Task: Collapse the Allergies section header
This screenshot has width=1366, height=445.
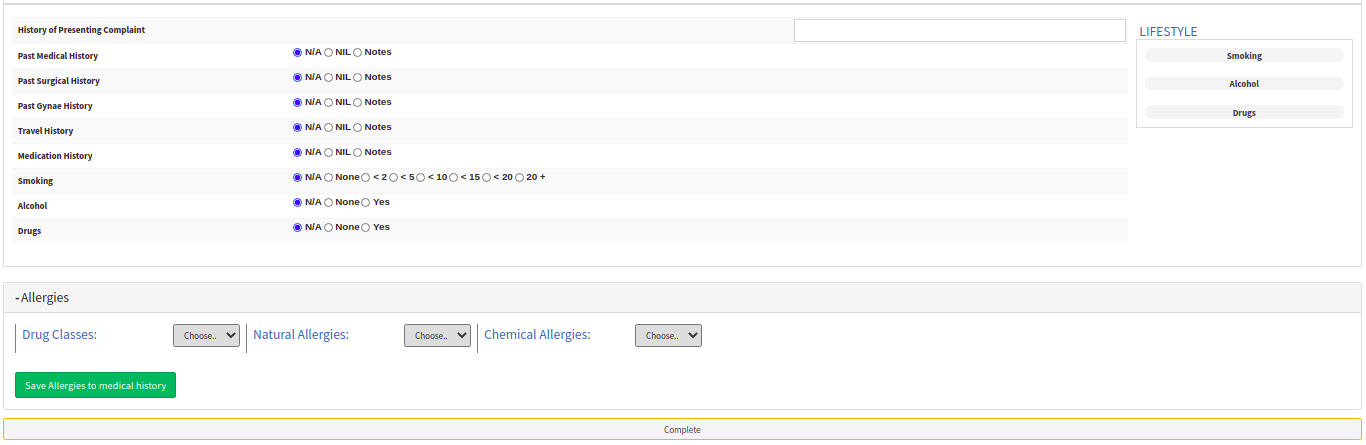Action: click(x=42, y=298)
